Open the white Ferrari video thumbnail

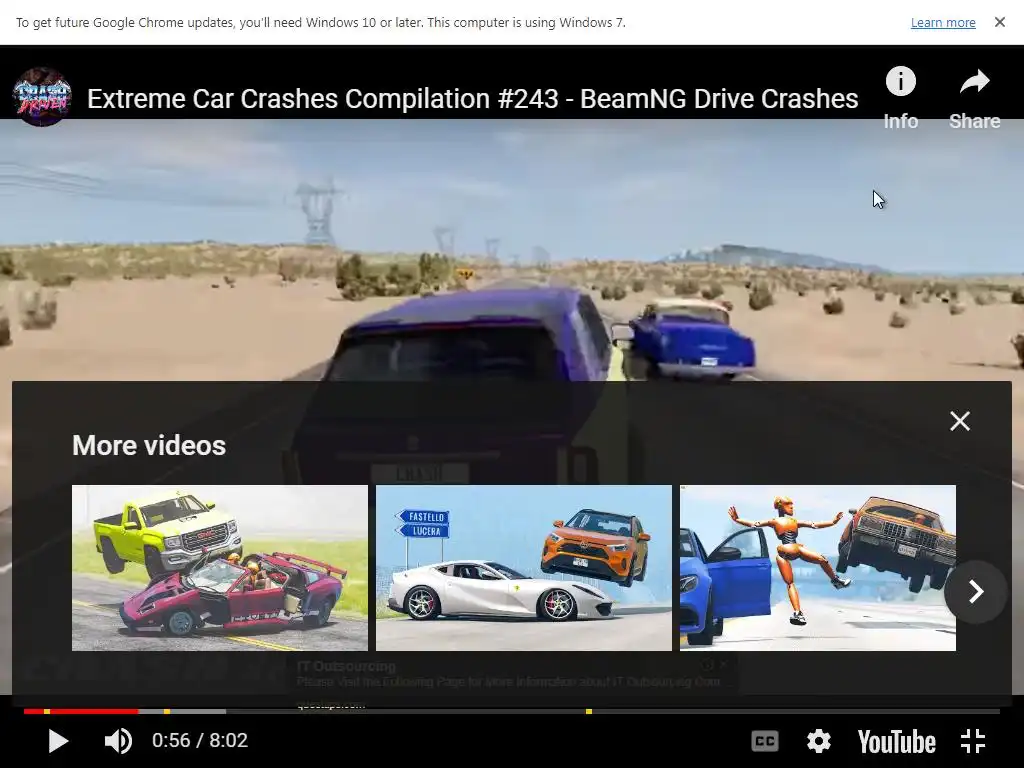pyautogui.click(x=524, y=568)
